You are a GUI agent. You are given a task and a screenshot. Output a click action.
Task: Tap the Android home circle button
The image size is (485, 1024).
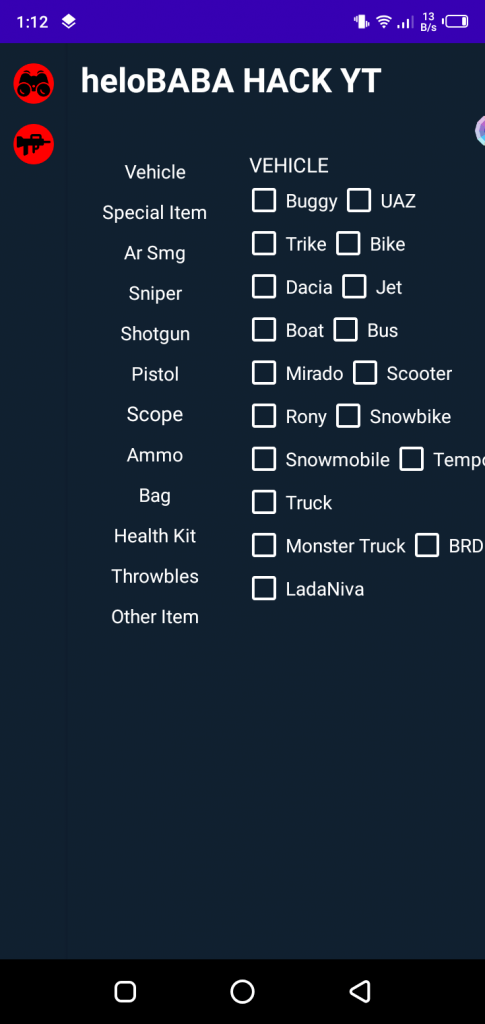click(x=242, y=991)
